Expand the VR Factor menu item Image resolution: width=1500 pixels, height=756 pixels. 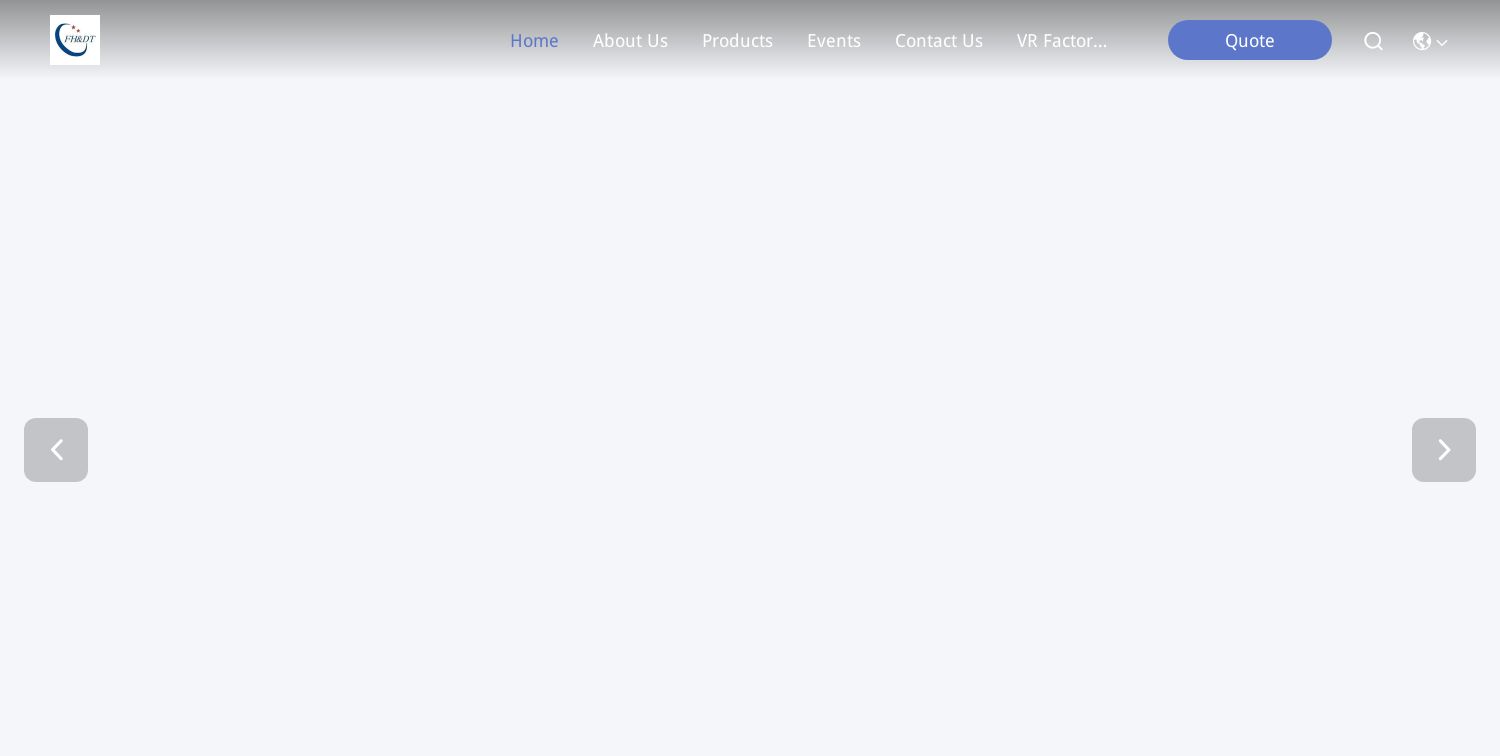pyautogui.click(x=1062, y=41)
